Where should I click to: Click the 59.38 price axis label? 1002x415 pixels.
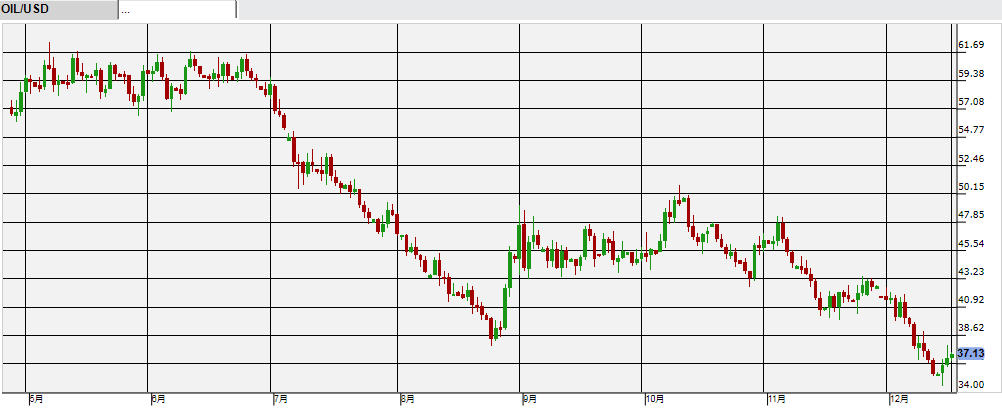coord(972,74)
